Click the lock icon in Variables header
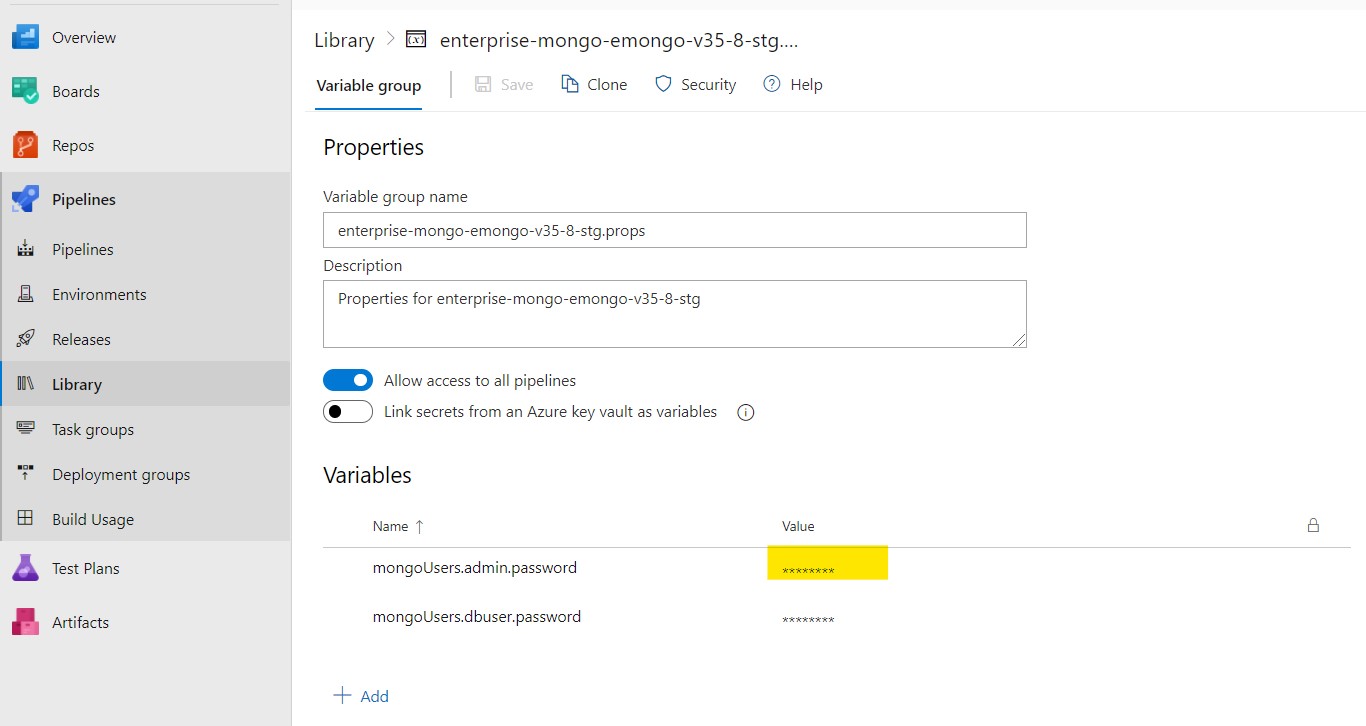The height and width of the screenshot is (726, 1366). (1313, 525)
